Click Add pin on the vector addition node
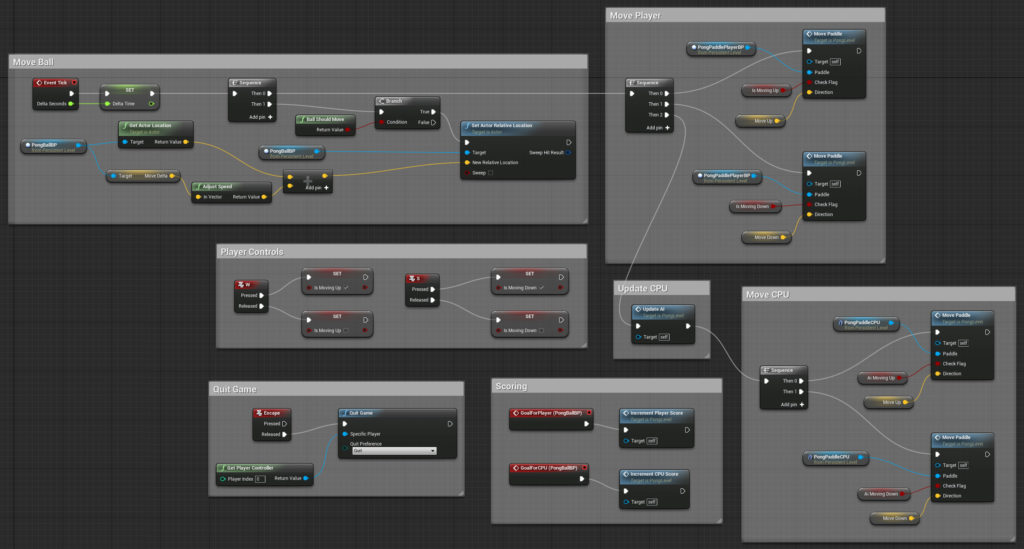Image resolution: width=1024 pixels, height=549 pixels. click(318, 188)
